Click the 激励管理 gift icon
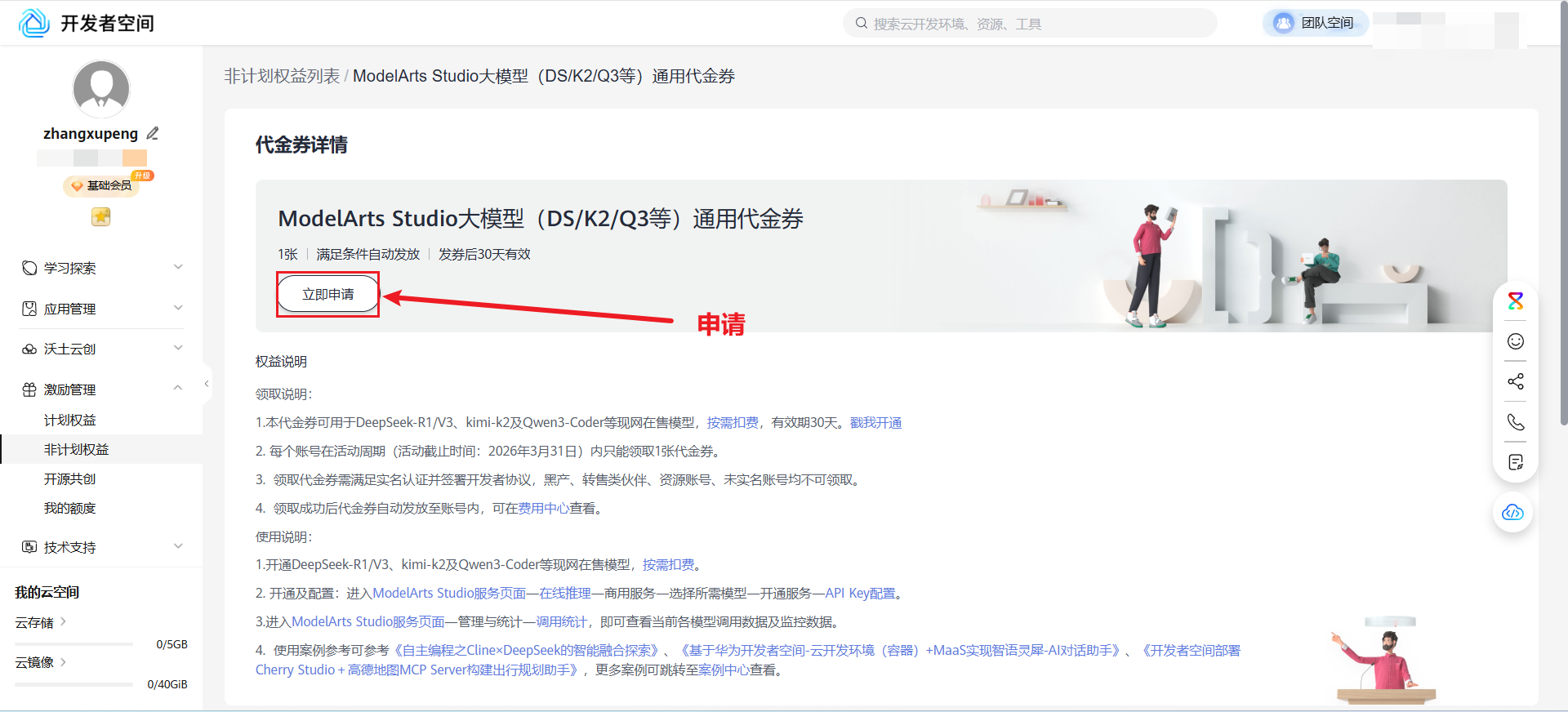 [29, 389]
